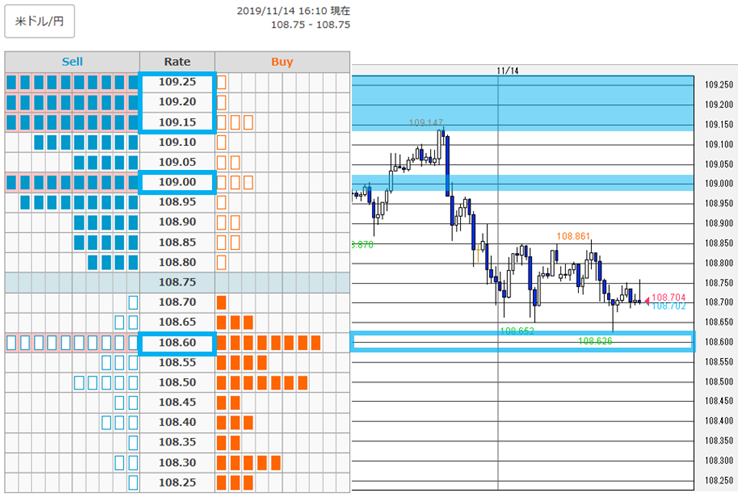Select the Rate column header
The width and height of the screenshot is (740, 499).
point(177,62)
